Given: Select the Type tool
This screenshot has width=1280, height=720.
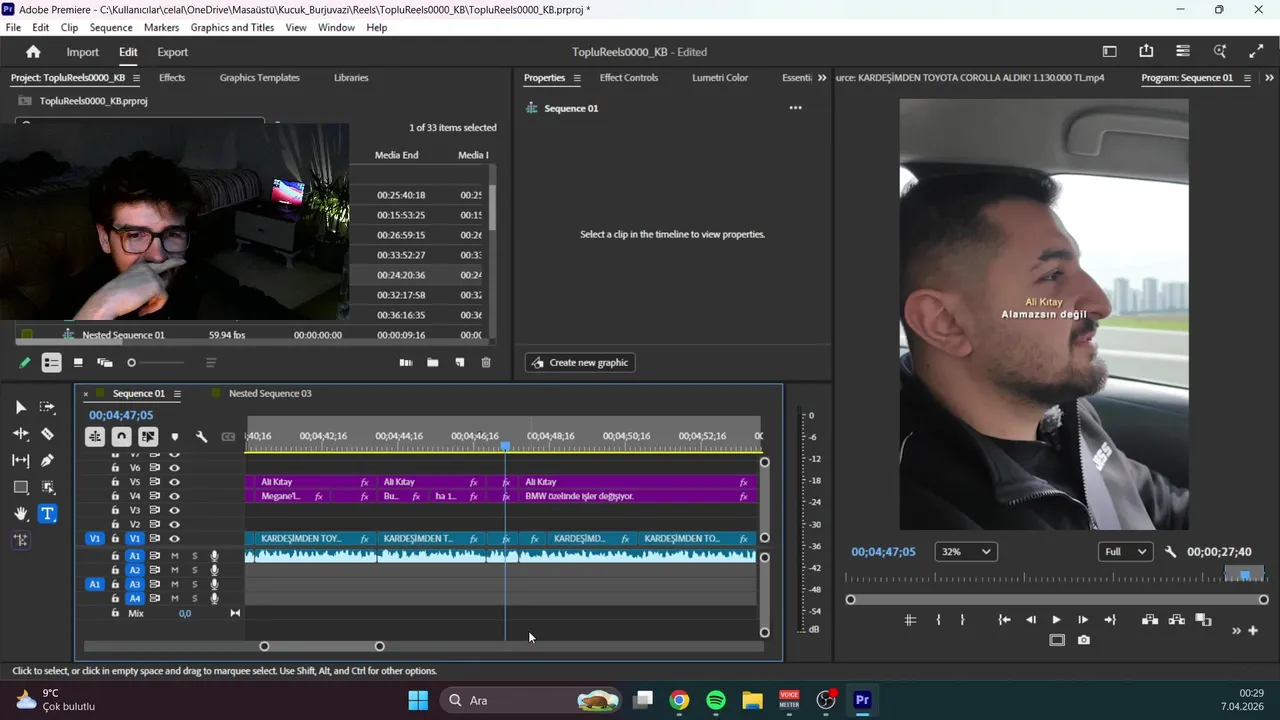Looking at the screenshot, I should coord(47,514).
